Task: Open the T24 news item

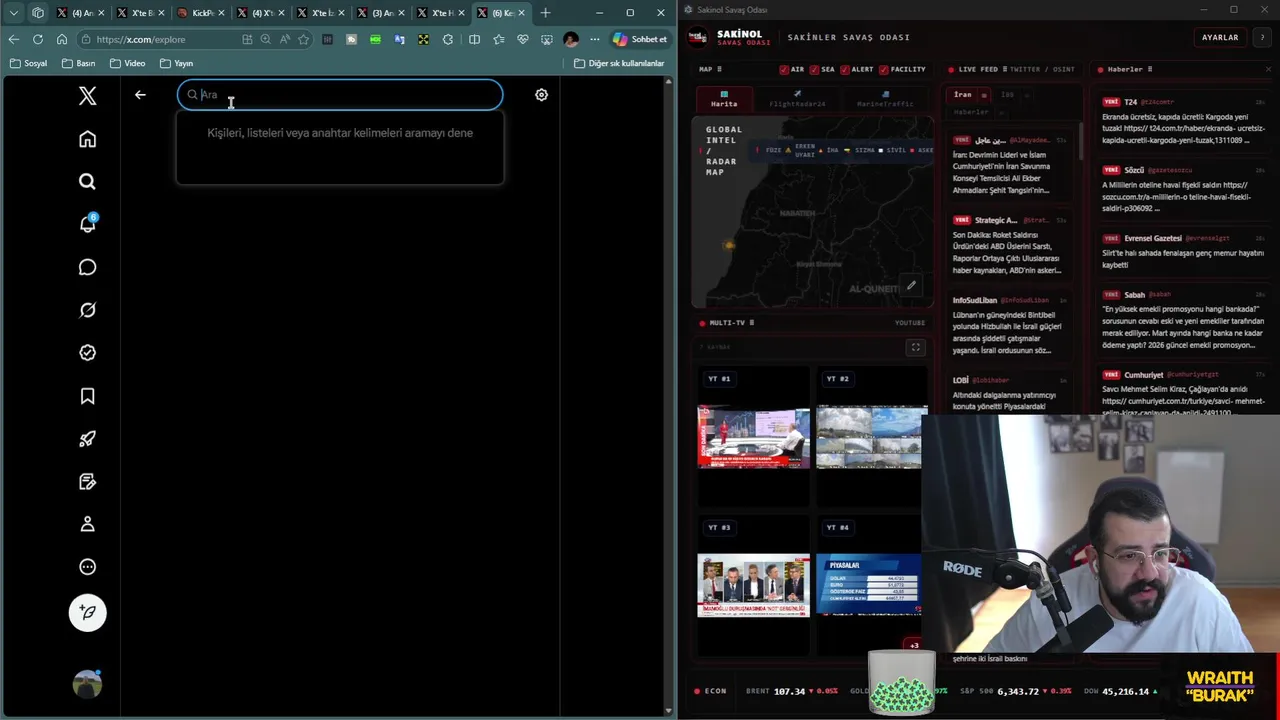Action: [x=1183, y=121]
